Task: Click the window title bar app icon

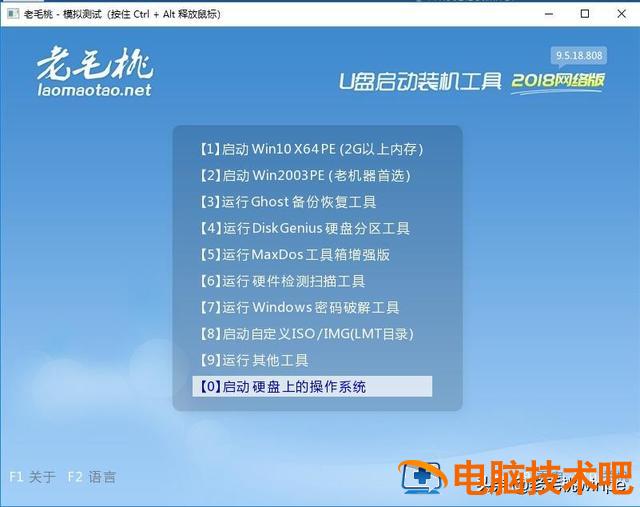Action: [13, 14]
